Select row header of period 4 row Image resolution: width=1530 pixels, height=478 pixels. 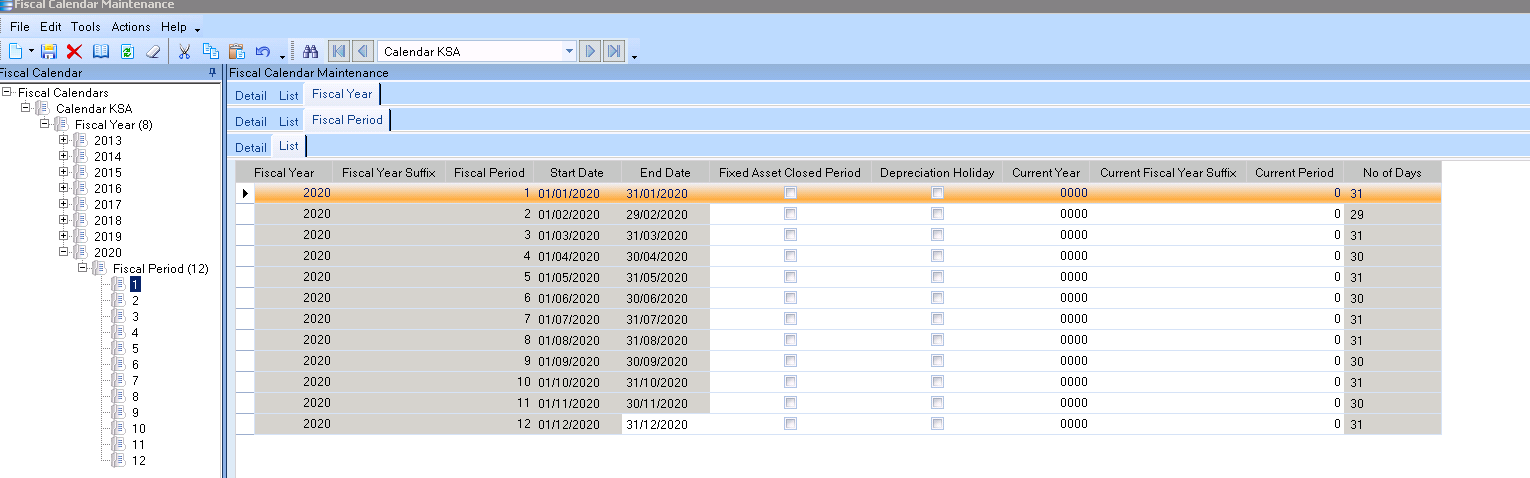(x=245, y=256)
